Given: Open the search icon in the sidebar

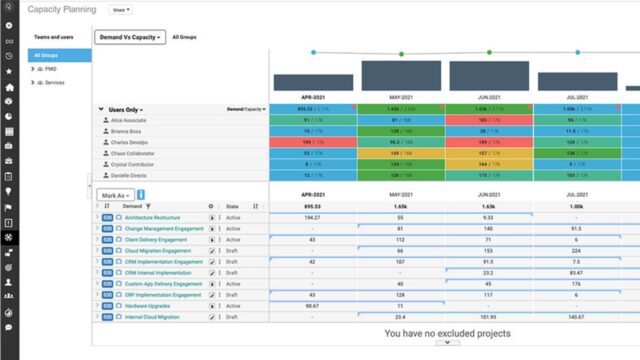Looking at the screenshot, I should click(x=9, y=7).
